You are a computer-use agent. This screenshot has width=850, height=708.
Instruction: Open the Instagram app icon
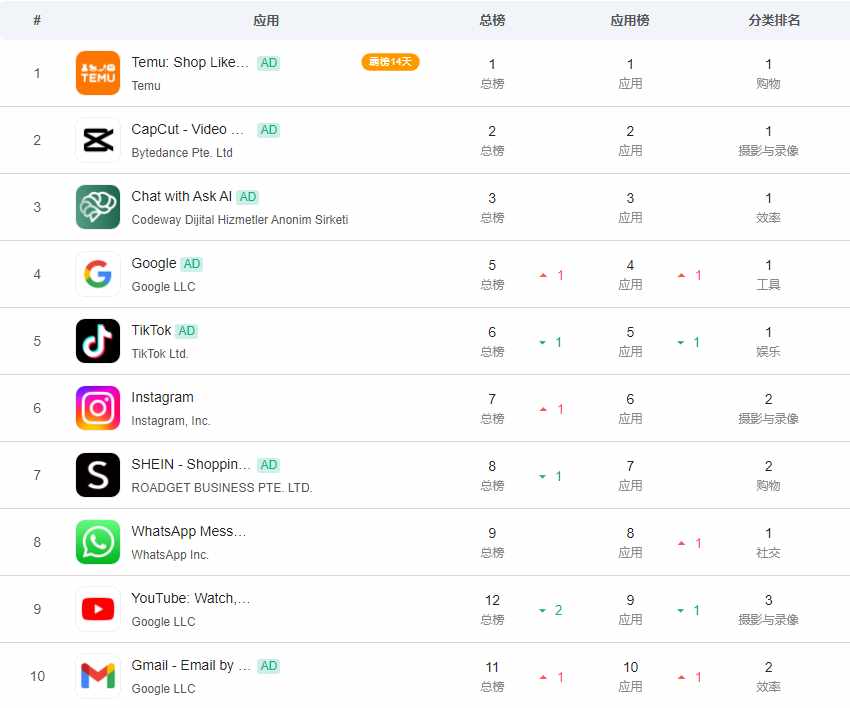point(98,408)
